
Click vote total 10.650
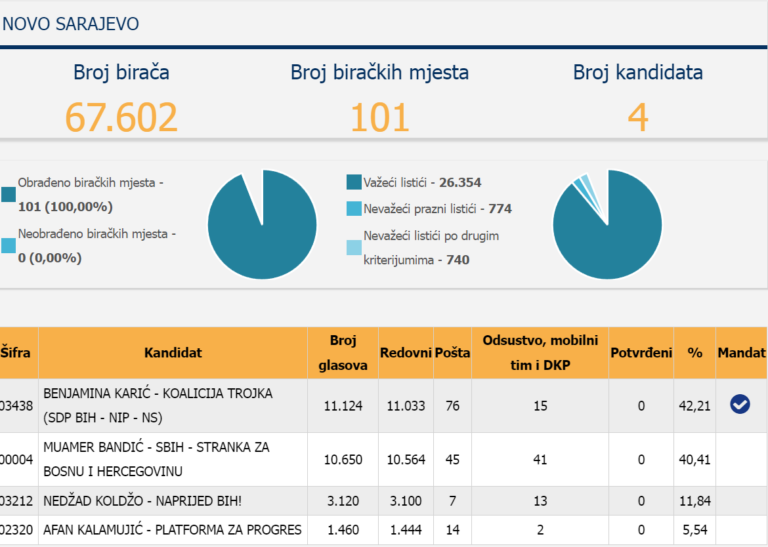[343, 459]
